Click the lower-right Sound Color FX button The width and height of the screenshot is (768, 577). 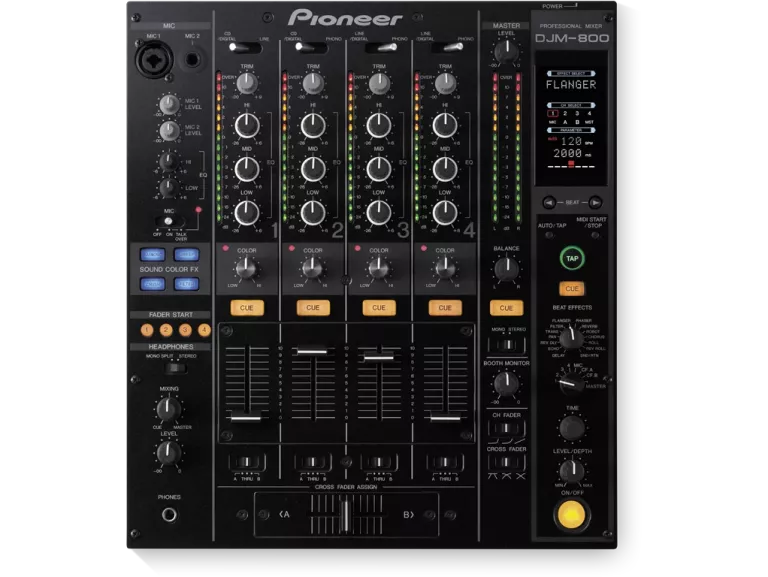187,284
